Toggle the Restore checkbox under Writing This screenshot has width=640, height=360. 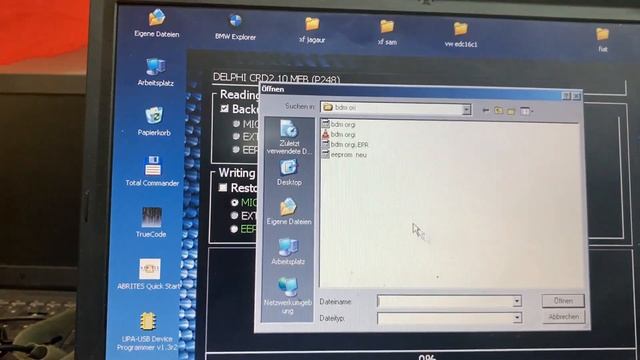(223, 187)
